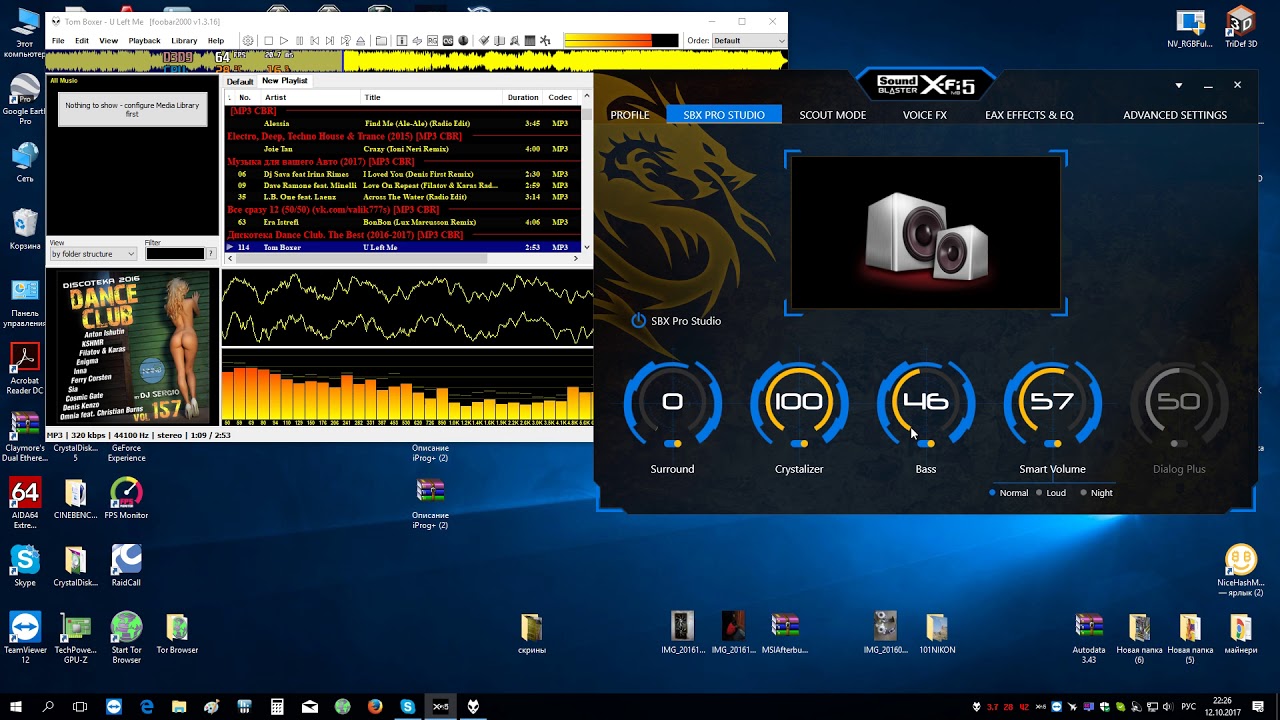
Task: Switch to the New Playlist tab
Action: (285, 81)
